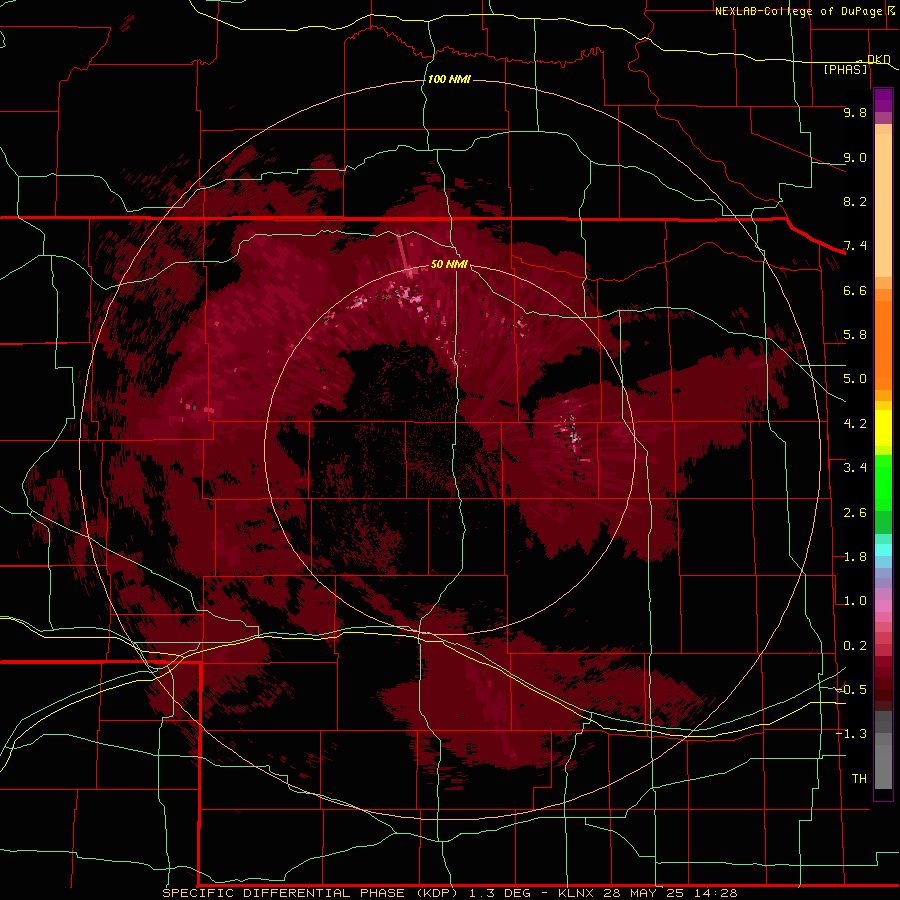Click the 3.4 legend value

[x=855, y=468]
